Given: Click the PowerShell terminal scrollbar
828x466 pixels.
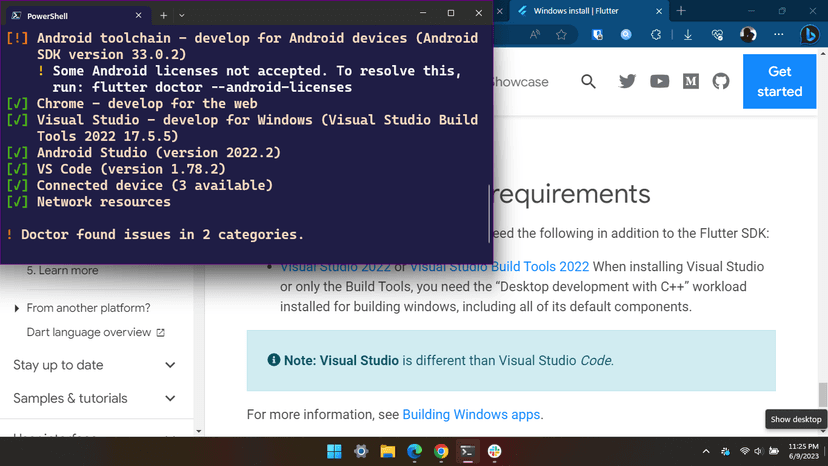Looking at the screenshot, I should 489,208.
